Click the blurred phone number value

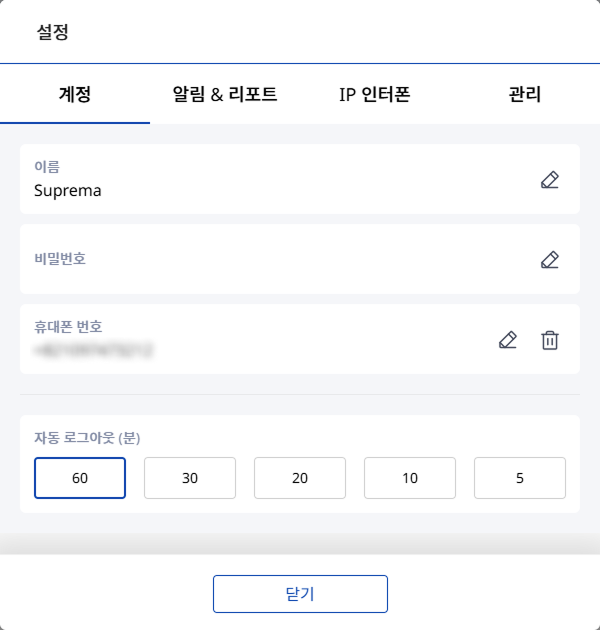click(x=92, y=350)
